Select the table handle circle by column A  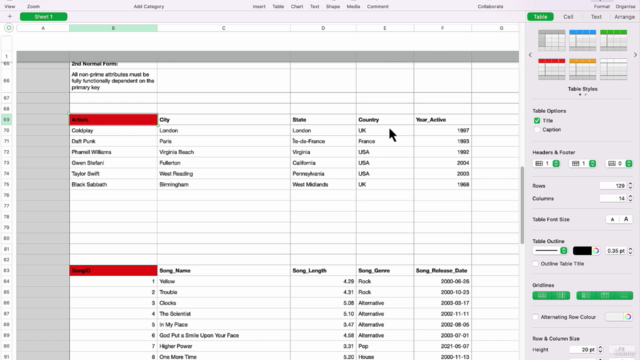tap(9, 28)
